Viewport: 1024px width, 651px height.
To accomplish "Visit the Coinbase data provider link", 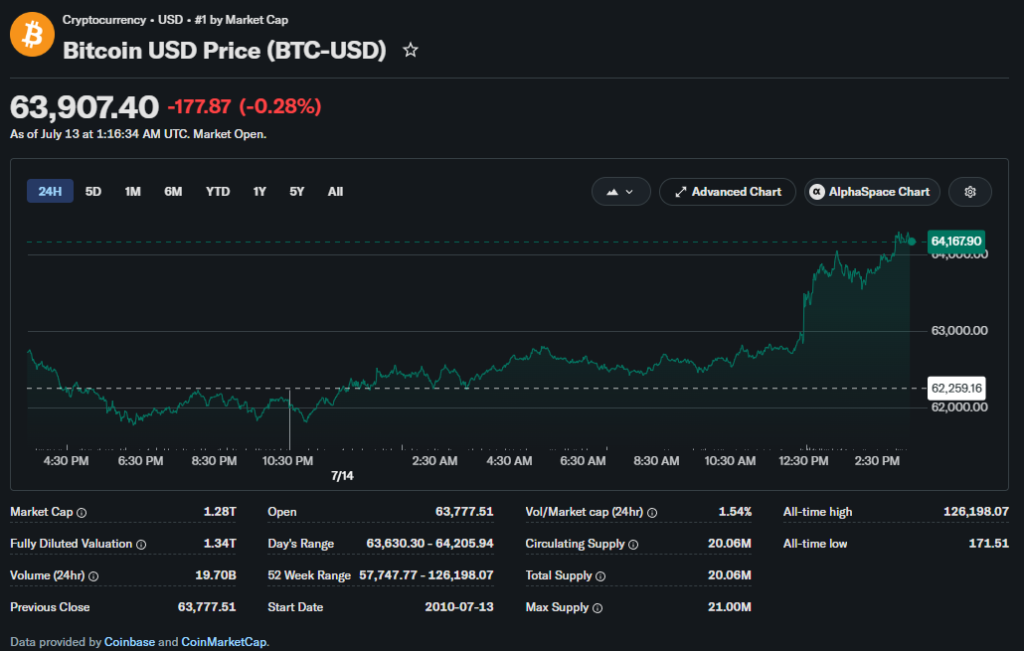I will (129, 642).
